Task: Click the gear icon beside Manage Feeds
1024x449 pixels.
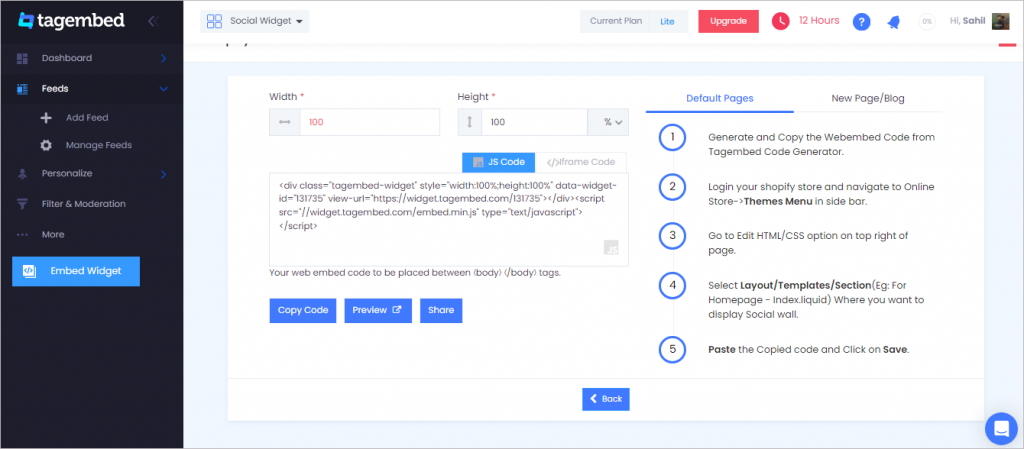Action: tap(46, 146)
